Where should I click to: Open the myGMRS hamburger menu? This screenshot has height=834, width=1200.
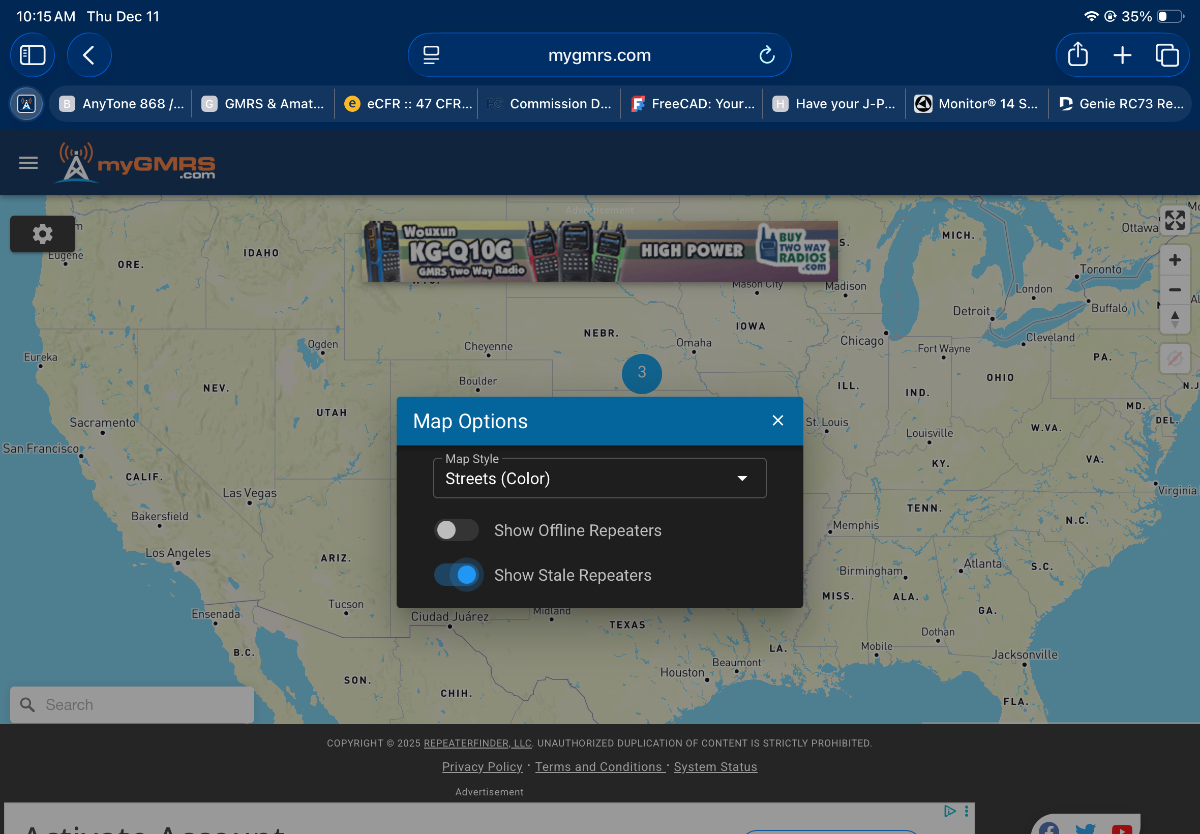pos(28,163)
